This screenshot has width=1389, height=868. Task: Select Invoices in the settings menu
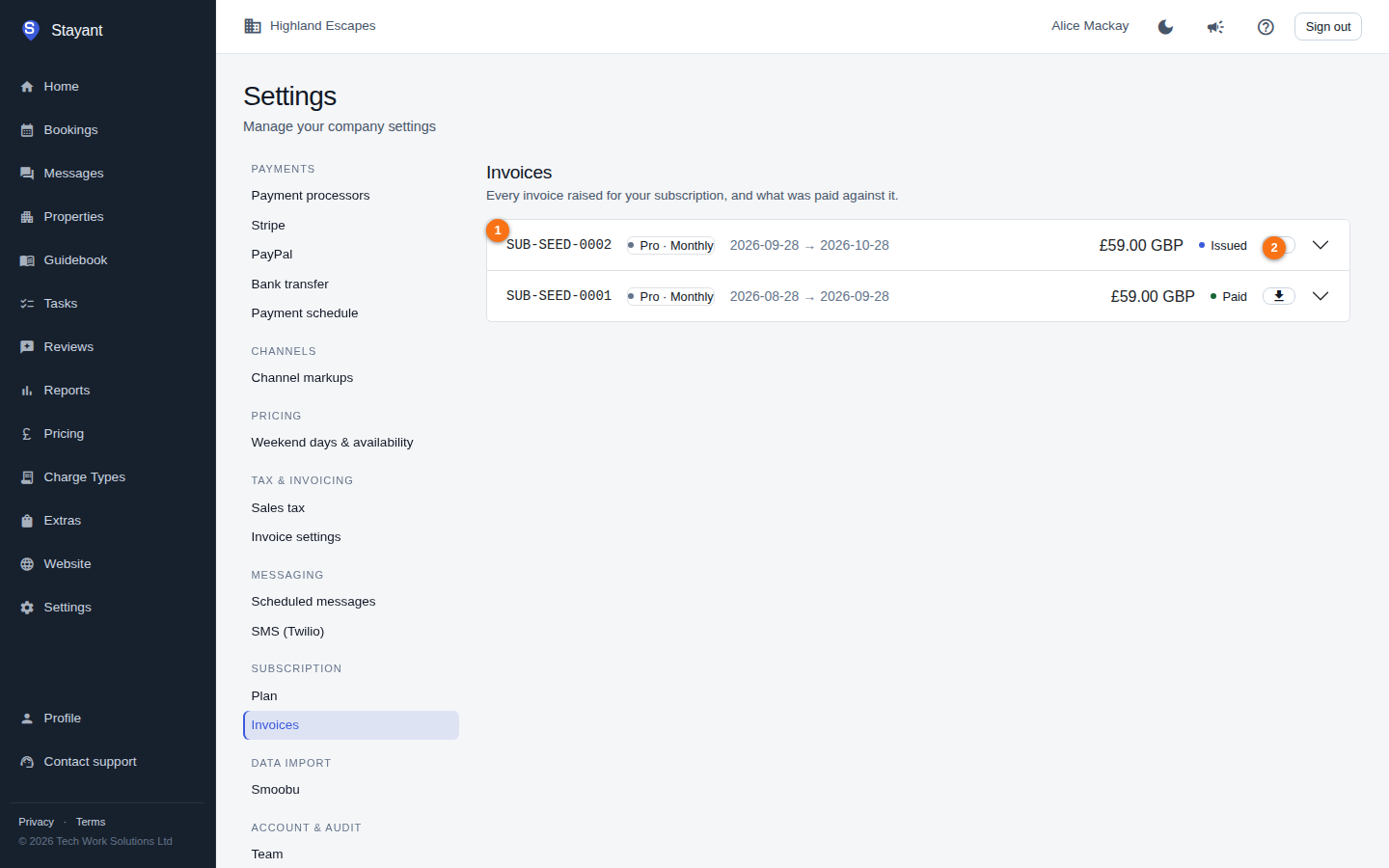tap(351, 725)
